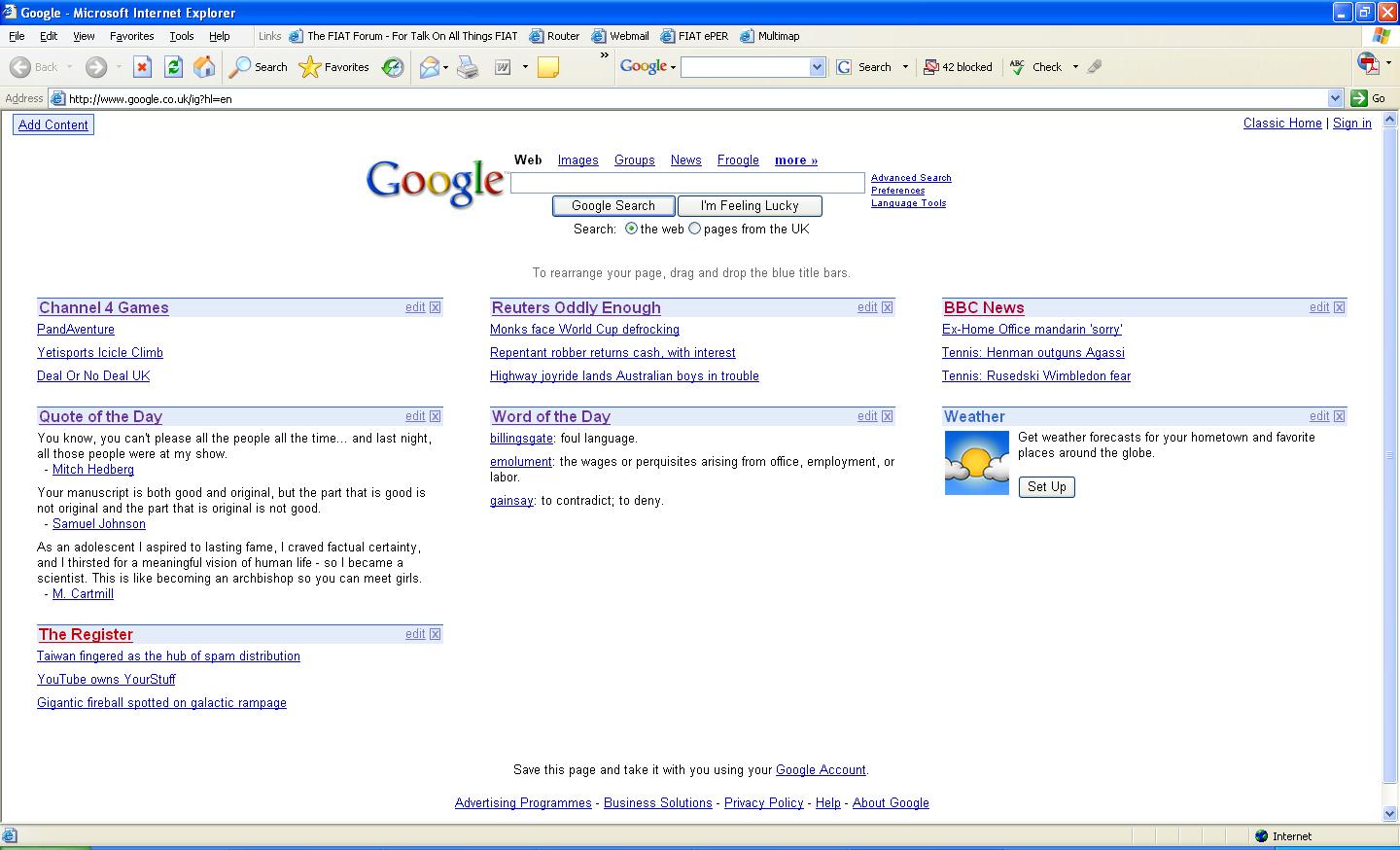The height and width of the screenshot is (850, 1400).
Task: Close the BBC News module
Action: tap(1339, 307)
